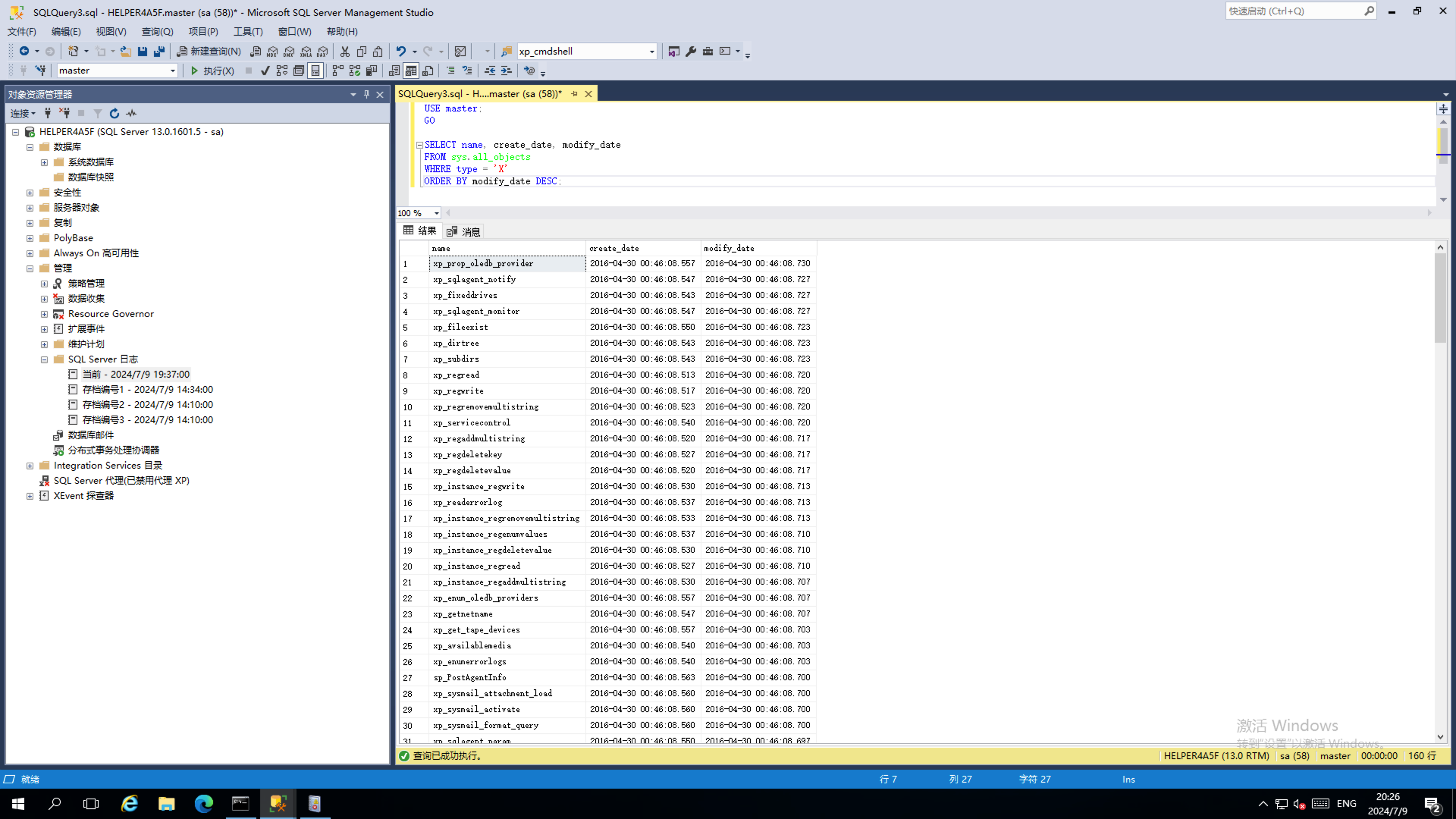Toggle Results to Grid output mode

[x=411, y=71]
